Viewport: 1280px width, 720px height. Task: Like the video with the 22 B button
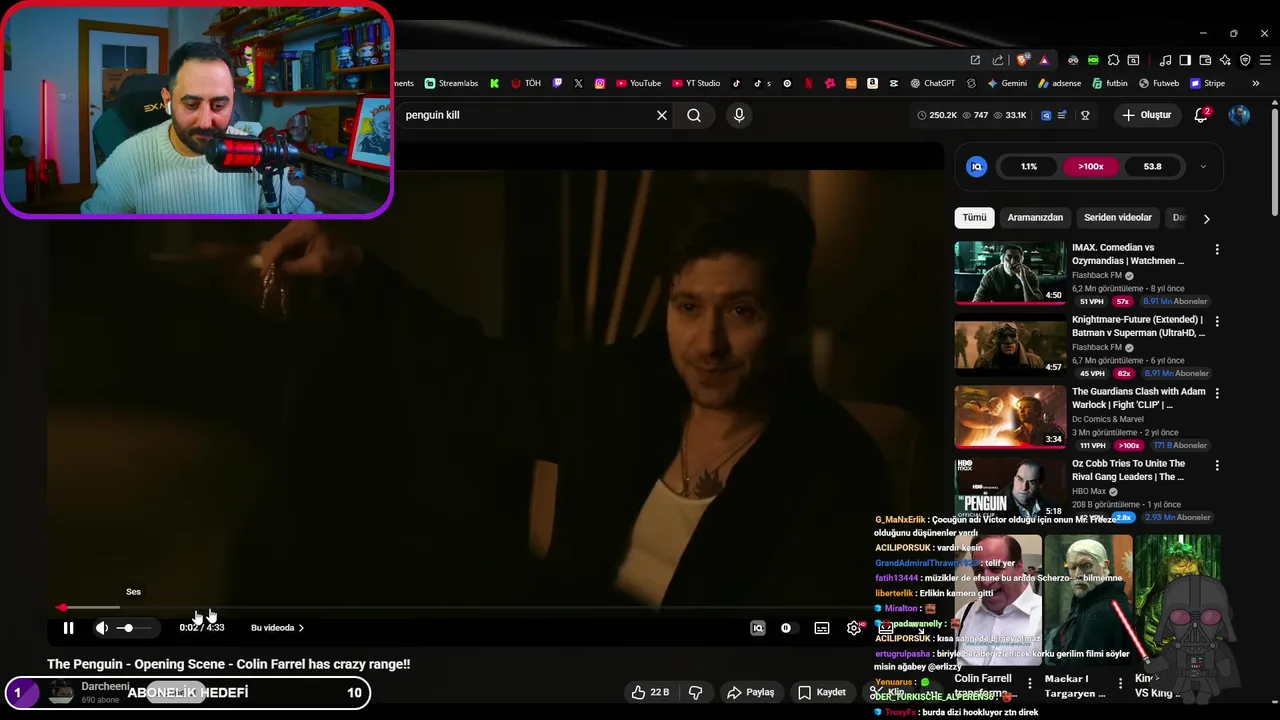coord(650,692)
